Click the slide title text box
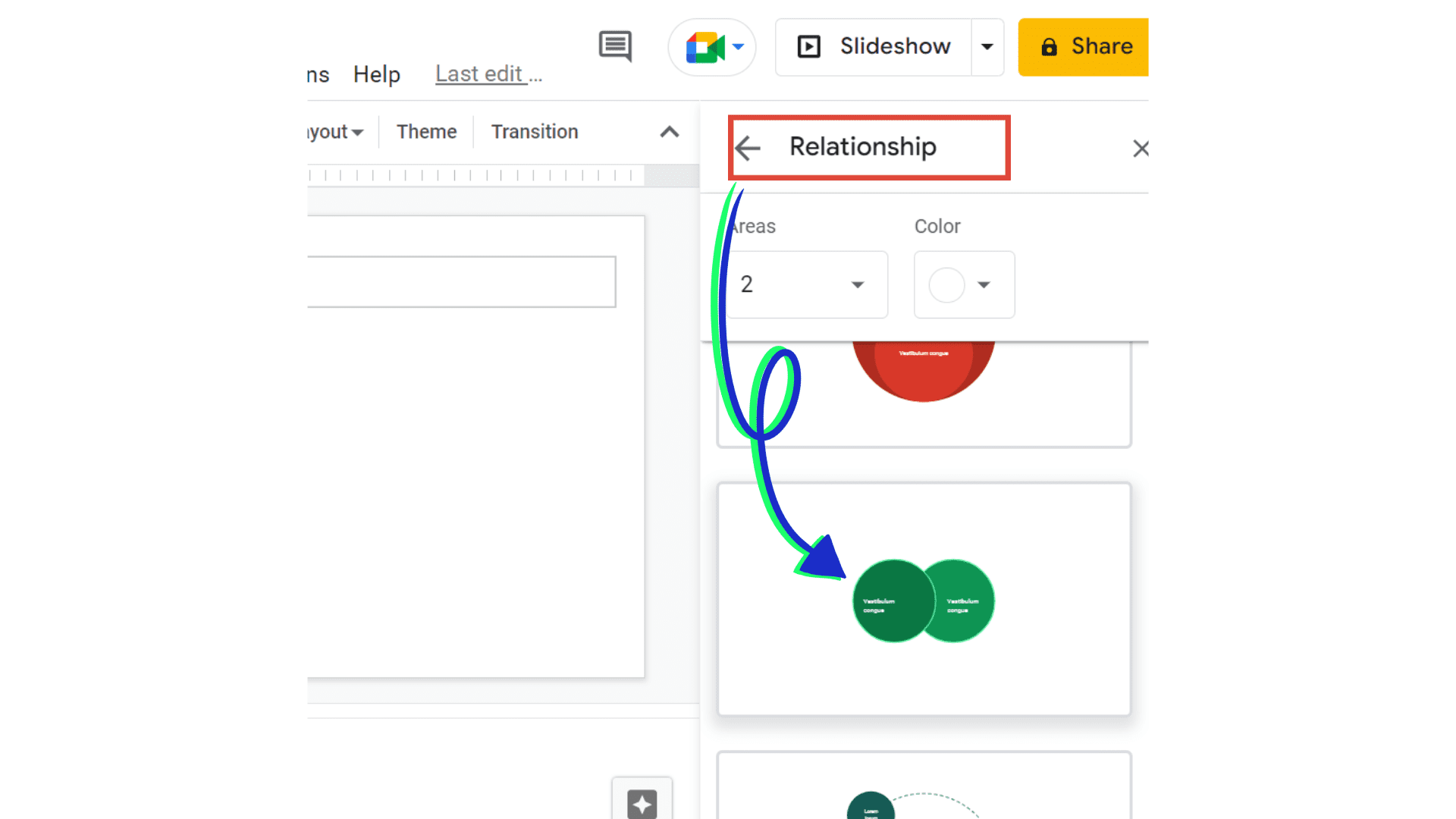Viewport: 1456px width, 819px height. tap(461, 282)
